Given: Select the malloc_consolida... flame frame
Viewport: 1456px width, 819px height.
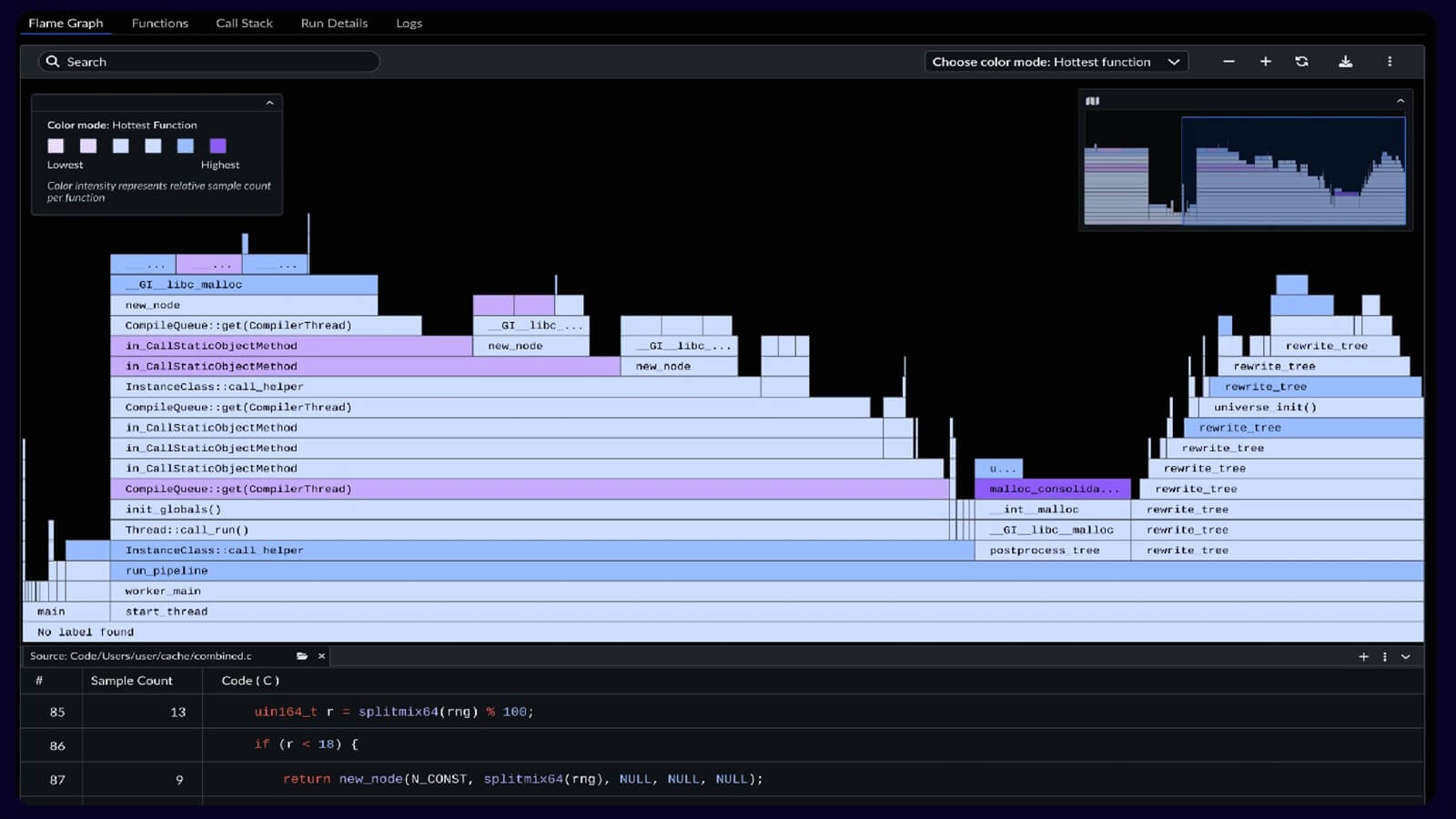Looking at the screenshot, I should pos(1053,490).
